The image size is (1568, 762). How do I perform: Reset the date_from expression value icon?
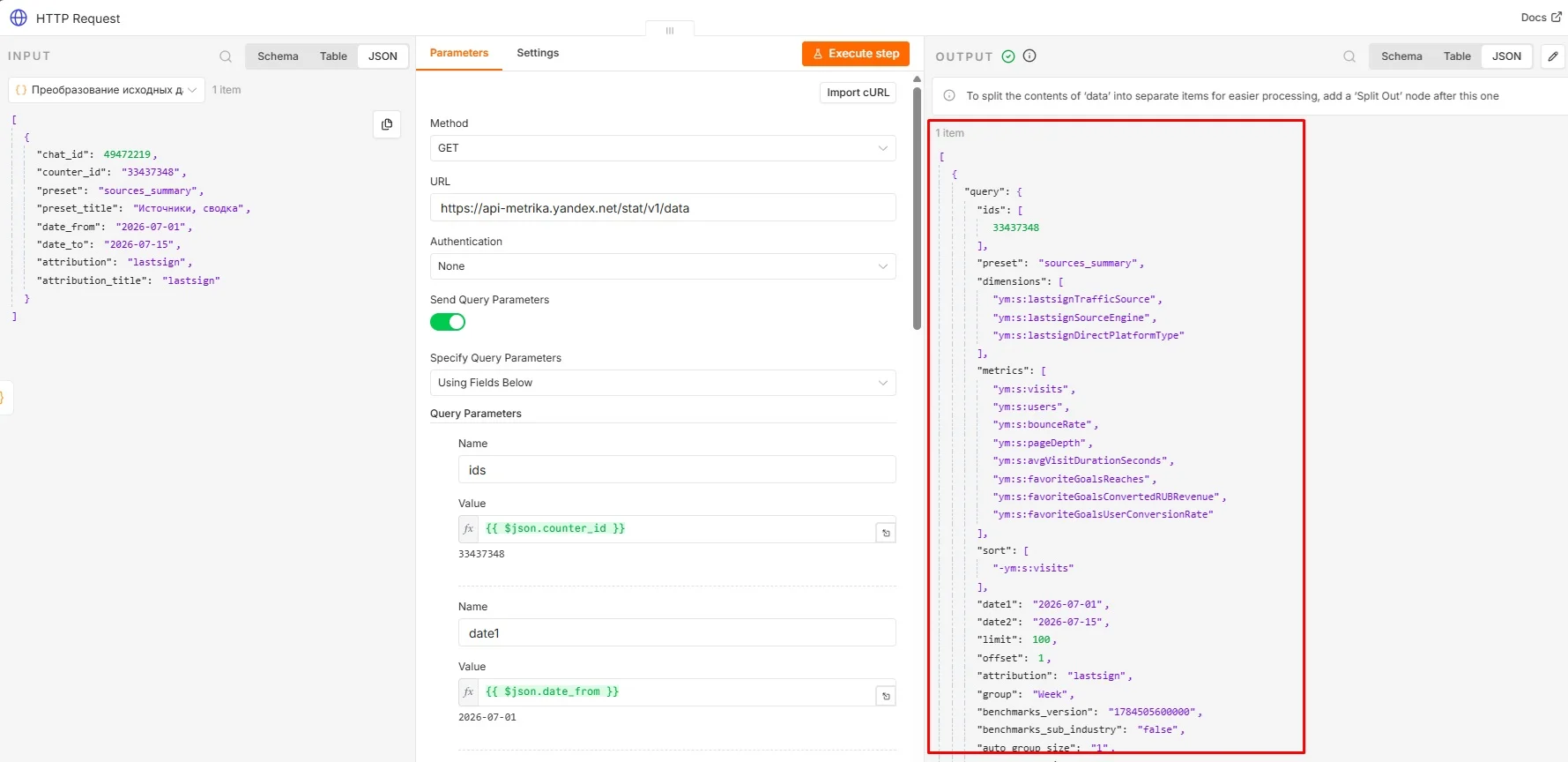886,696
